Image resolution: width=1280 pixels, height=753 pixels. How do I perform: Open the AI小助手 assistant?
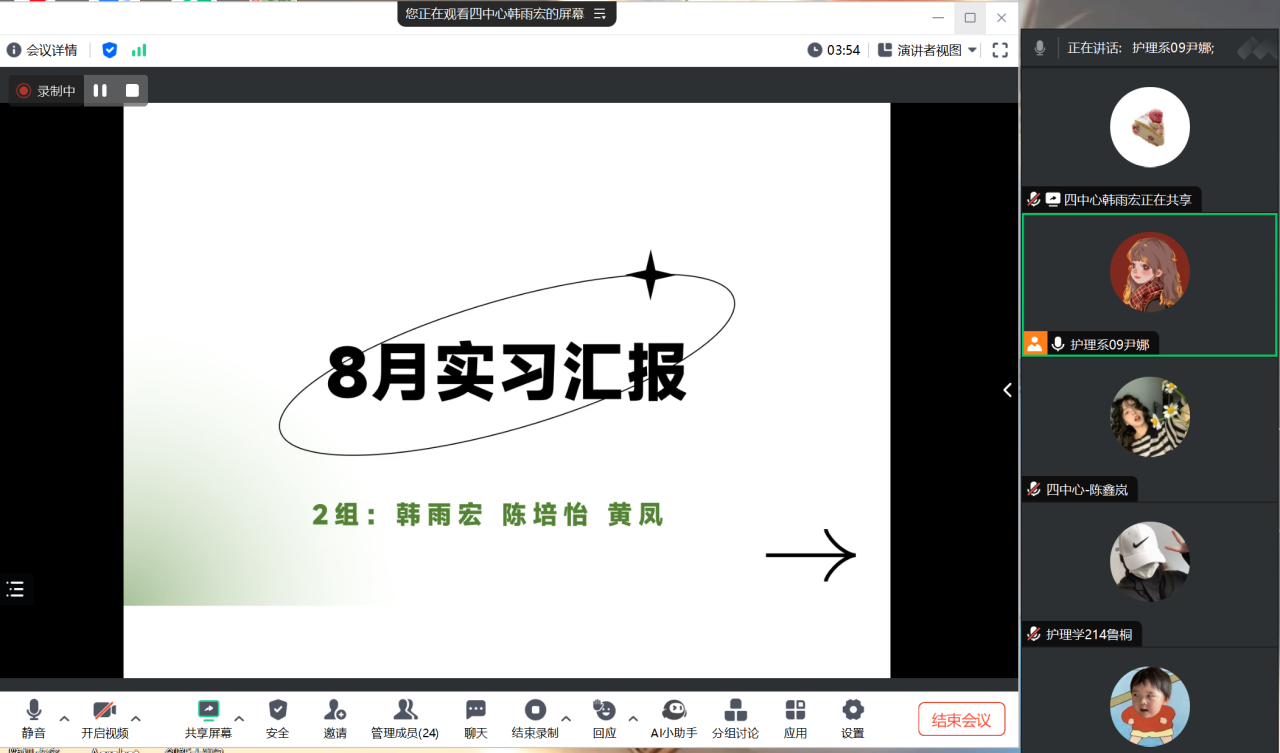tap(674, 711)
